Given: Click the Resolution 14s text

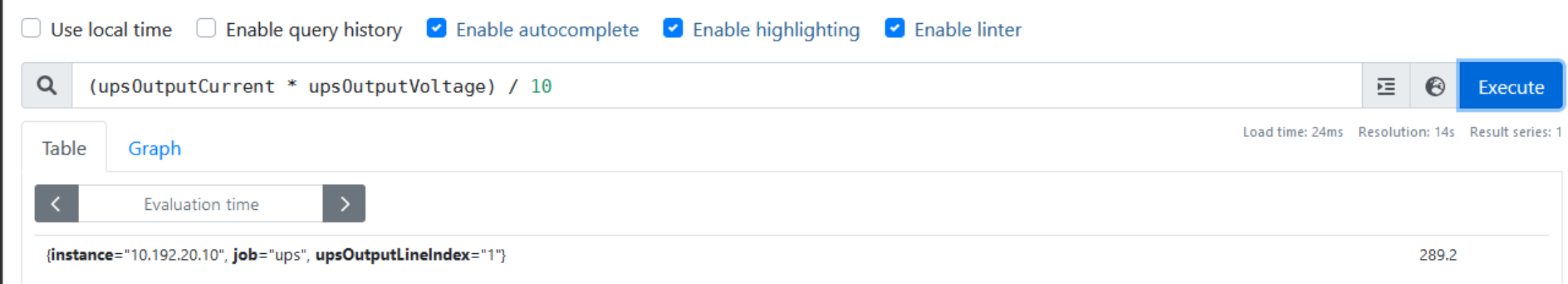Looking at the screenshot, I should coord(1406,132).
